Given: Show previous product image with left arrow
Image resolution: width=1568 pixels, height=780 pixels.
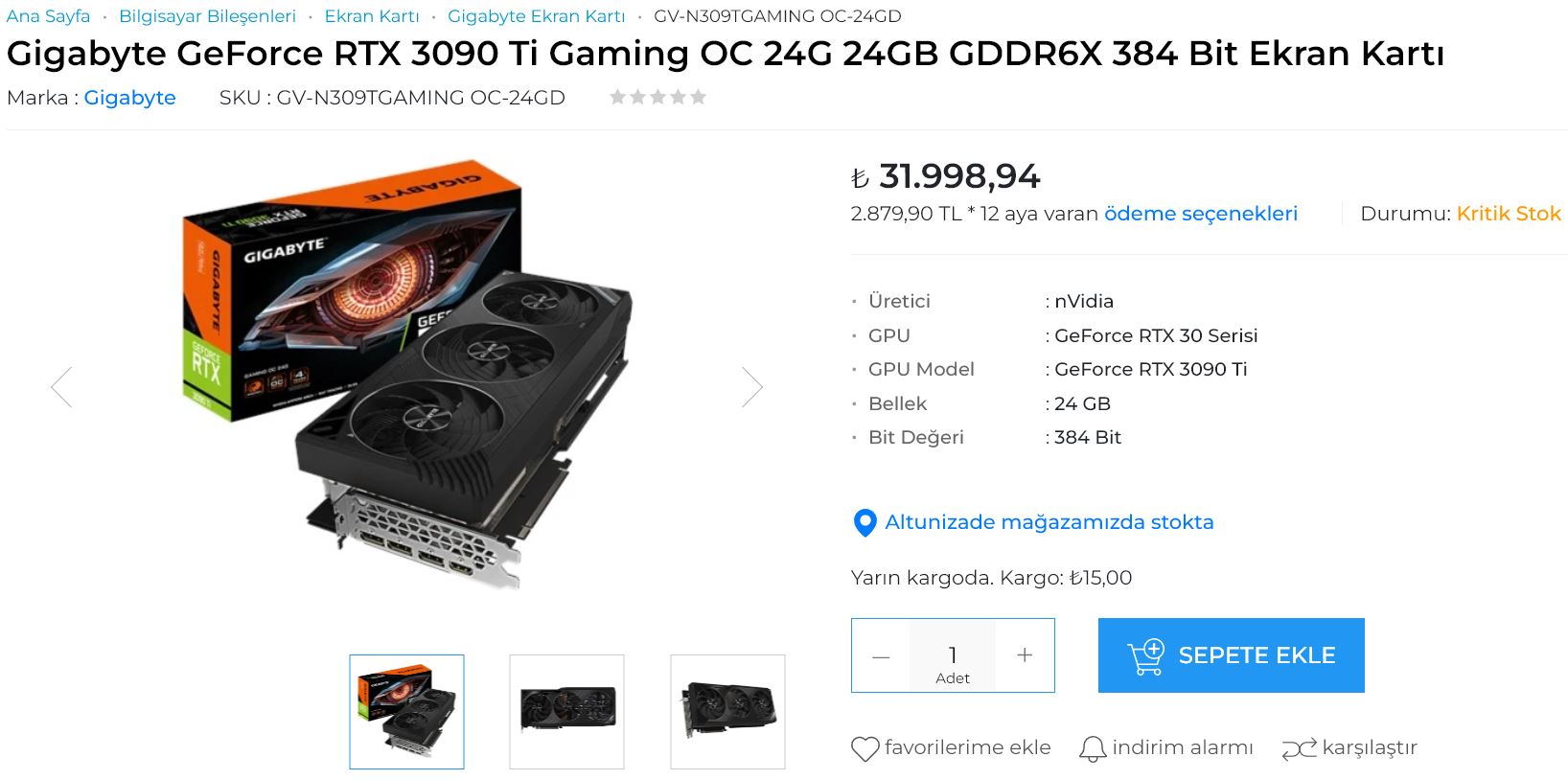Looking at the screenshot, I should [x=61, y=387].
